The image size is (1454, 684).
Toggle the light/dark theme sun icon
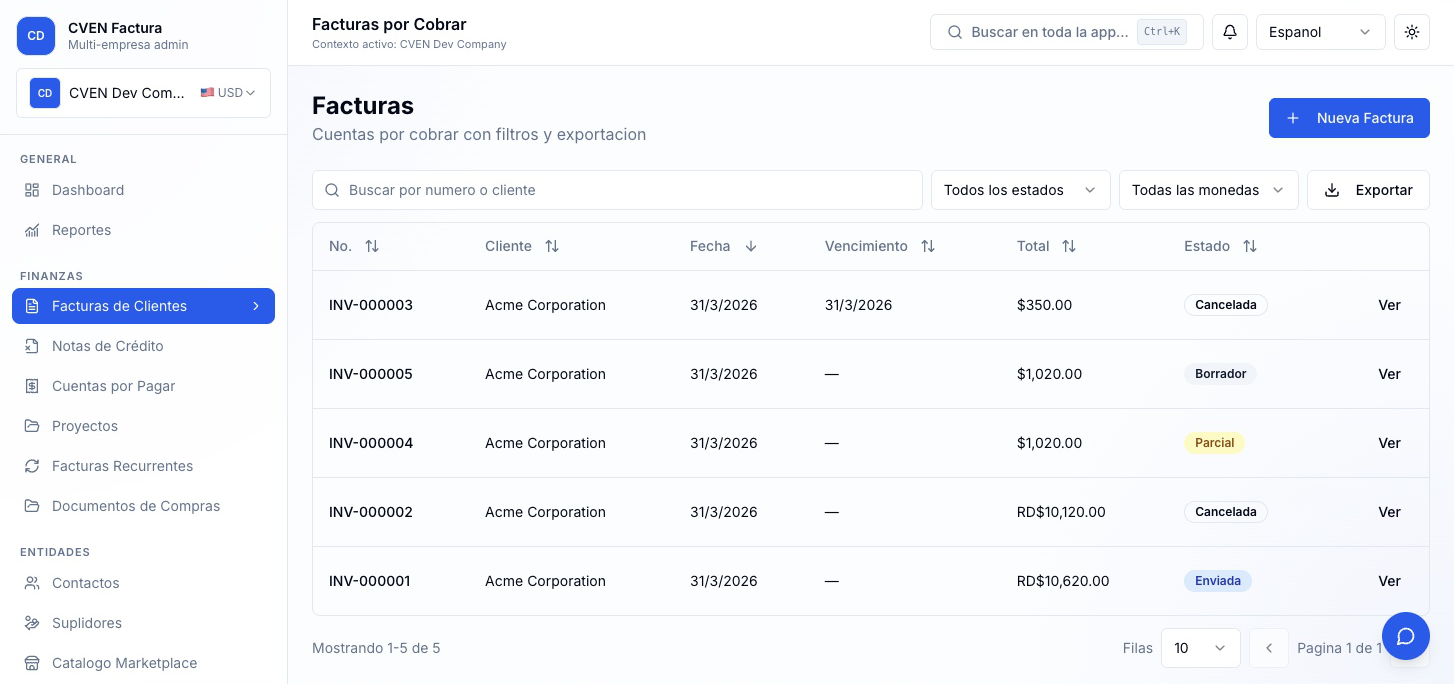(1411, 32)
